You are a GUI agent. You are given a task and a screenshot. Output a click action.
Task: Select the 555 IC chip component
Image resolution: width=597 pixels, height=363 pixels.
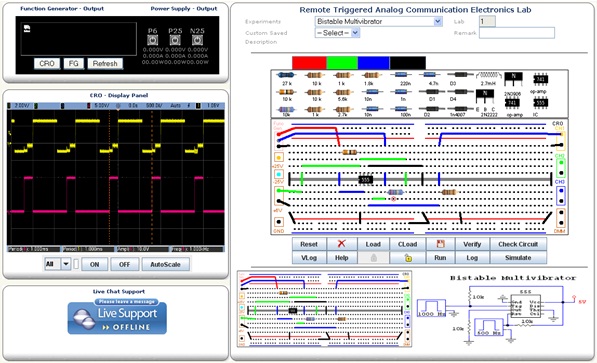coord(540,102)
